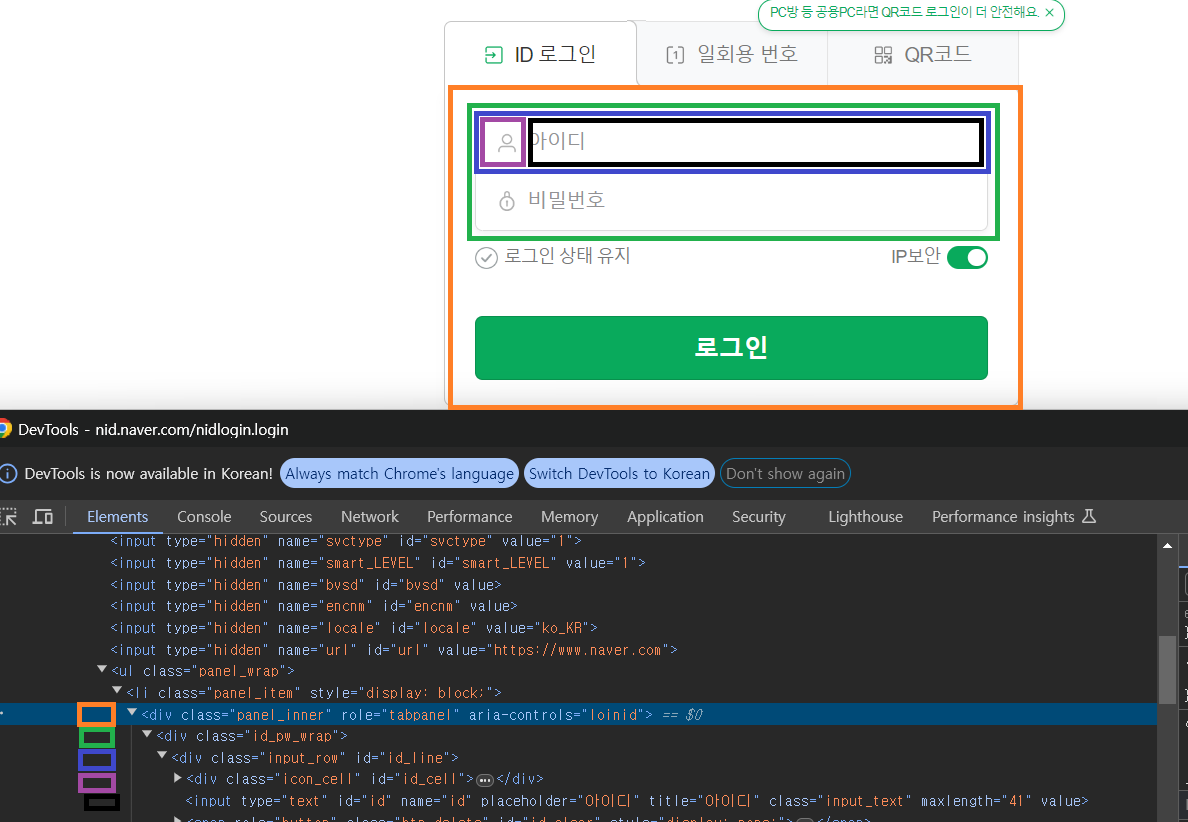
Task: Click the ellipsis in icon_cell row
Action: (485, 780)
